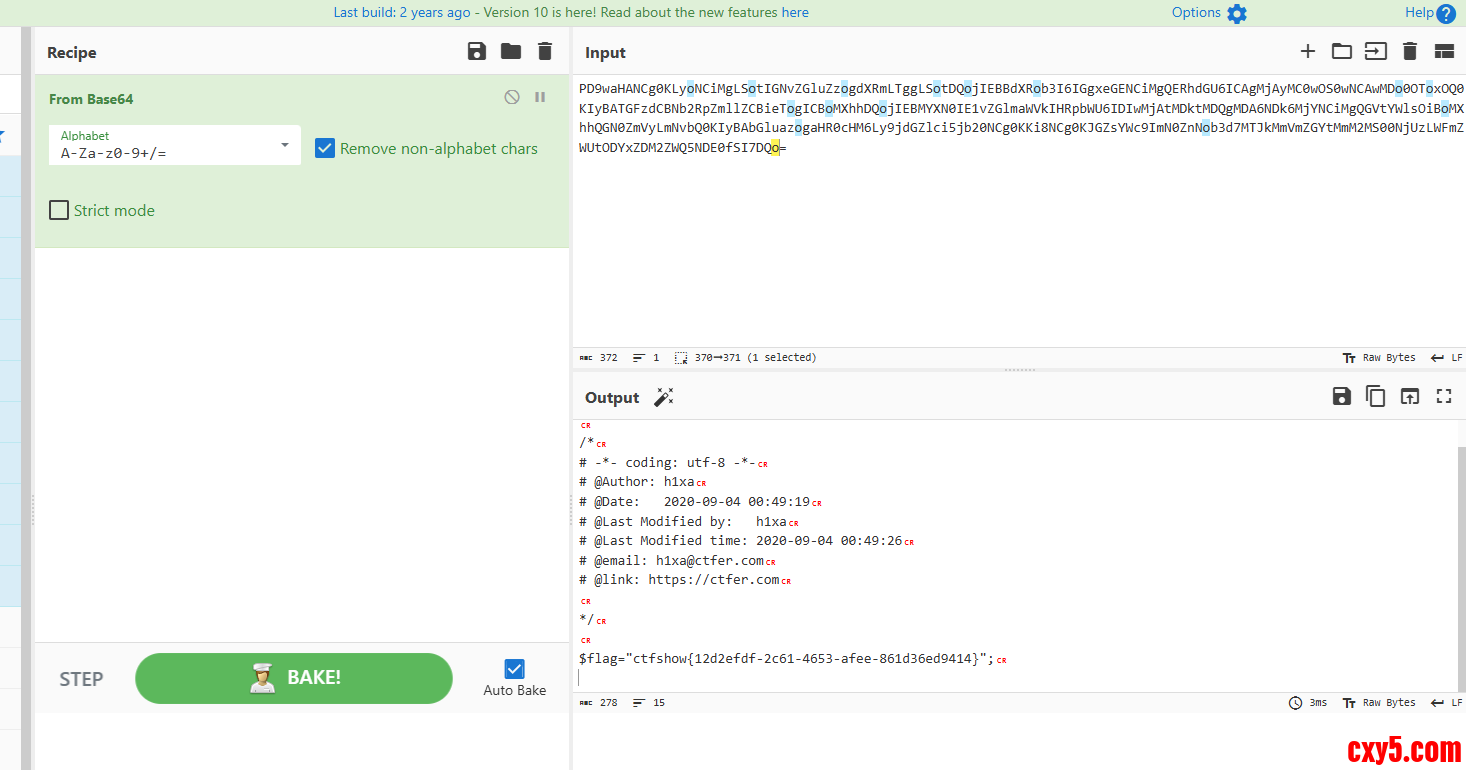Toggle the Auto Bake checkbox

pos(514,669)
